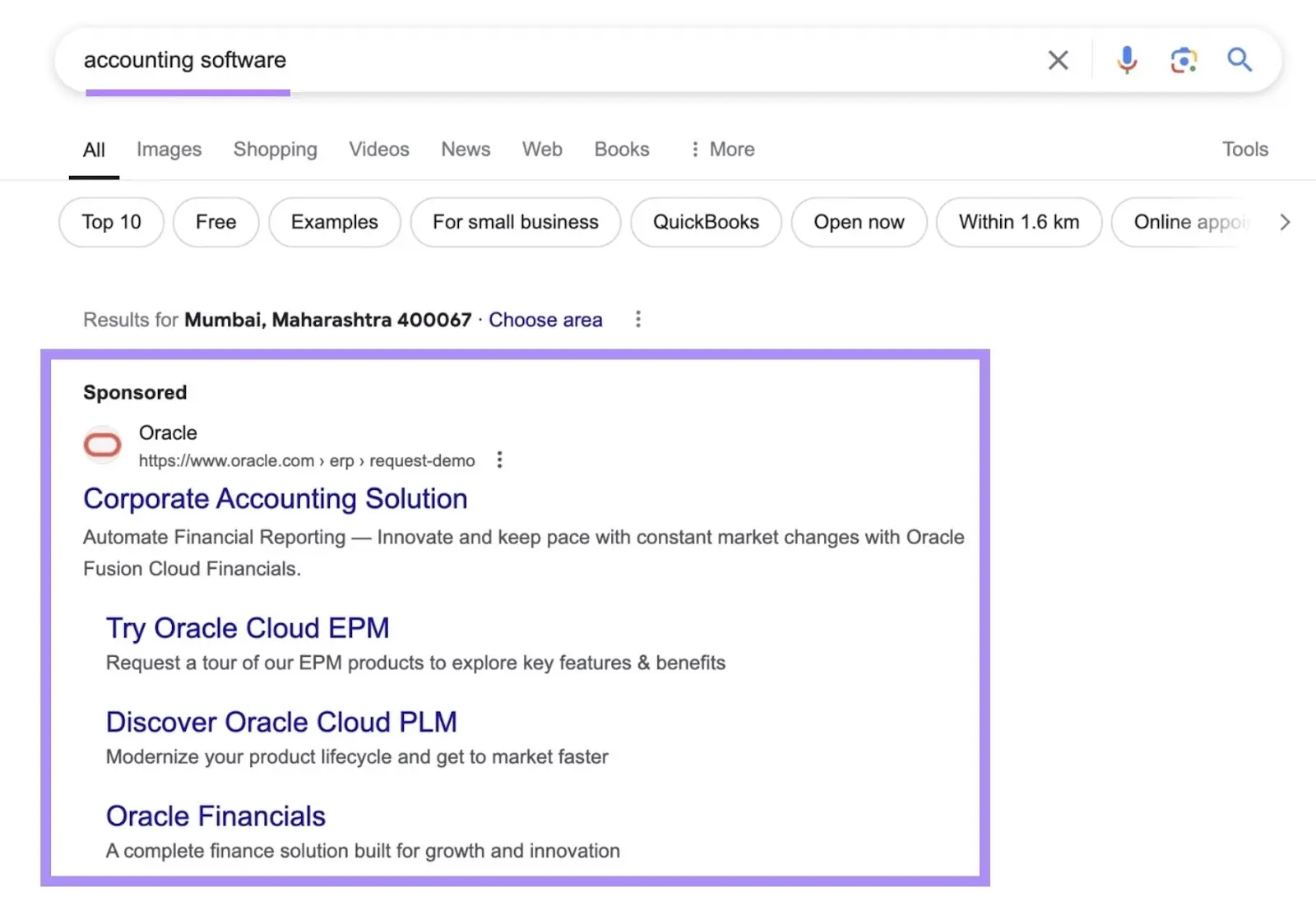This screenshot has height=915, width=1316.
Task: Apply the Within 1.6 km filter
Action: (1018, 222)
